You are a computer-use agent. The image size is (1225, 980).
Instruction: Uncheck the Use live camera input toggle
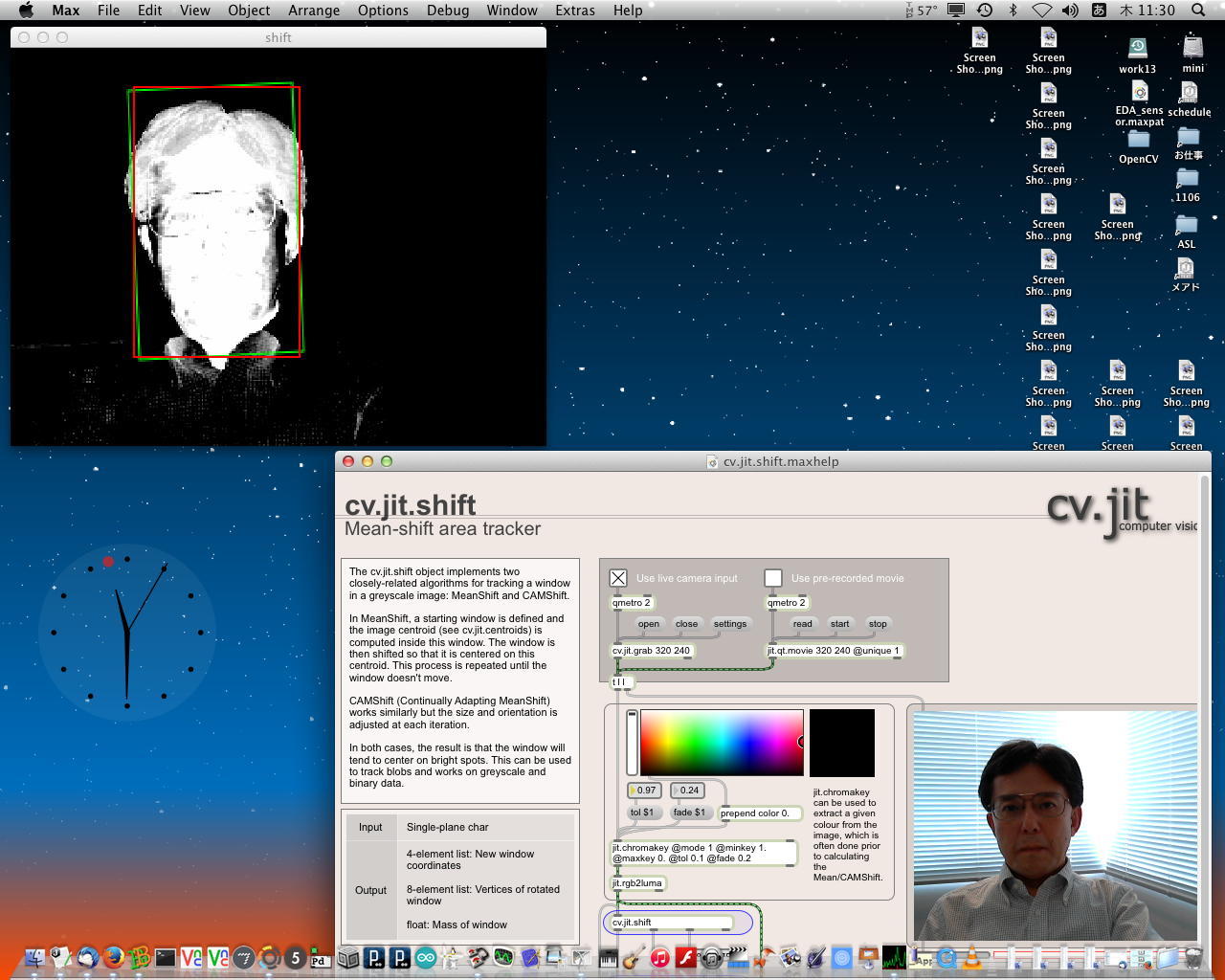618,578
